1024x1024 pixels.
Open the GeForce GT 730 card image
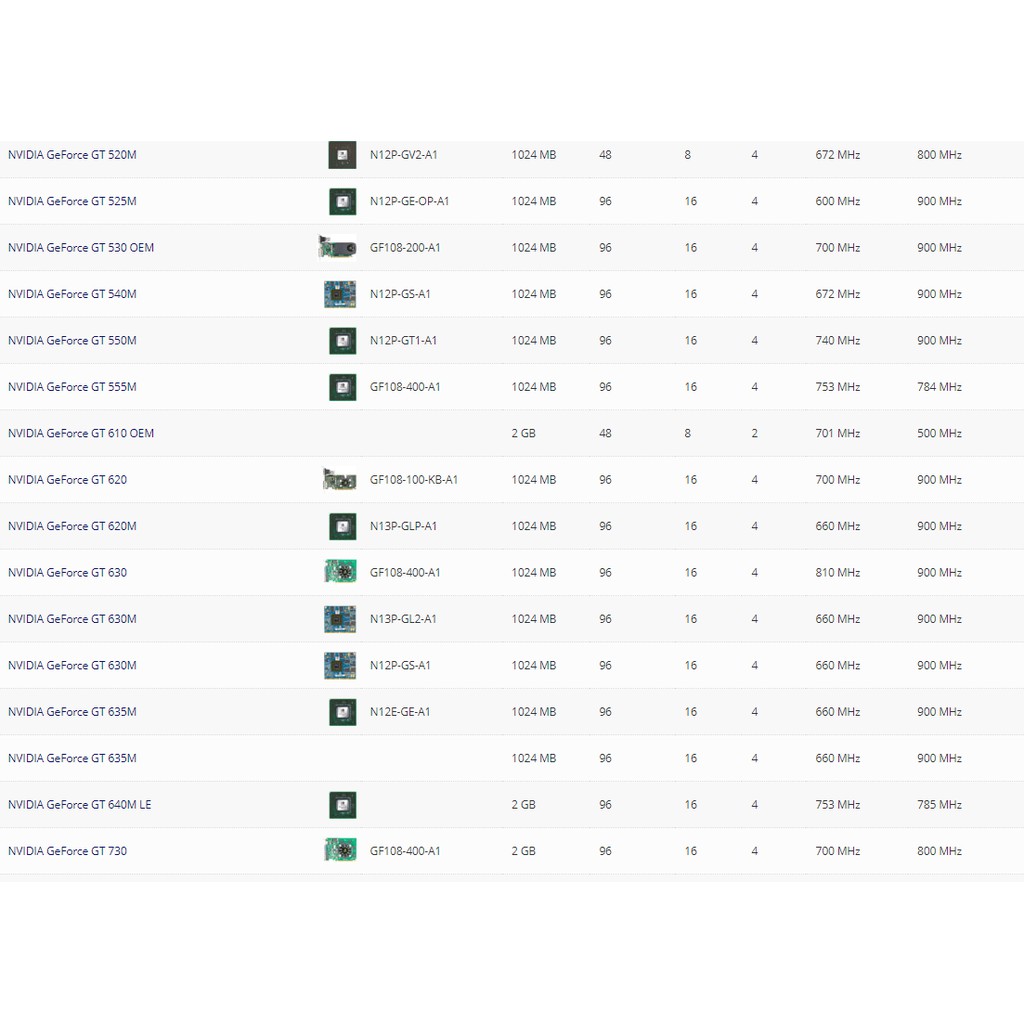pos(340,851)
